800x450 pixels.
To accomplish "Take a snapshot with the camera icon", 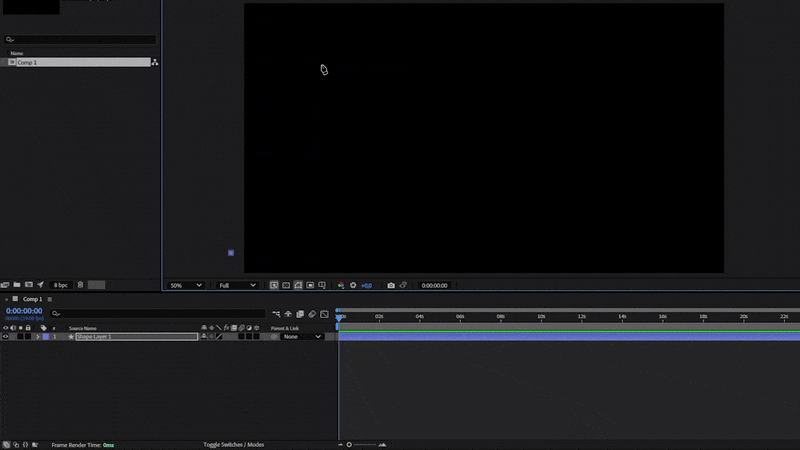I will point(391,285).
